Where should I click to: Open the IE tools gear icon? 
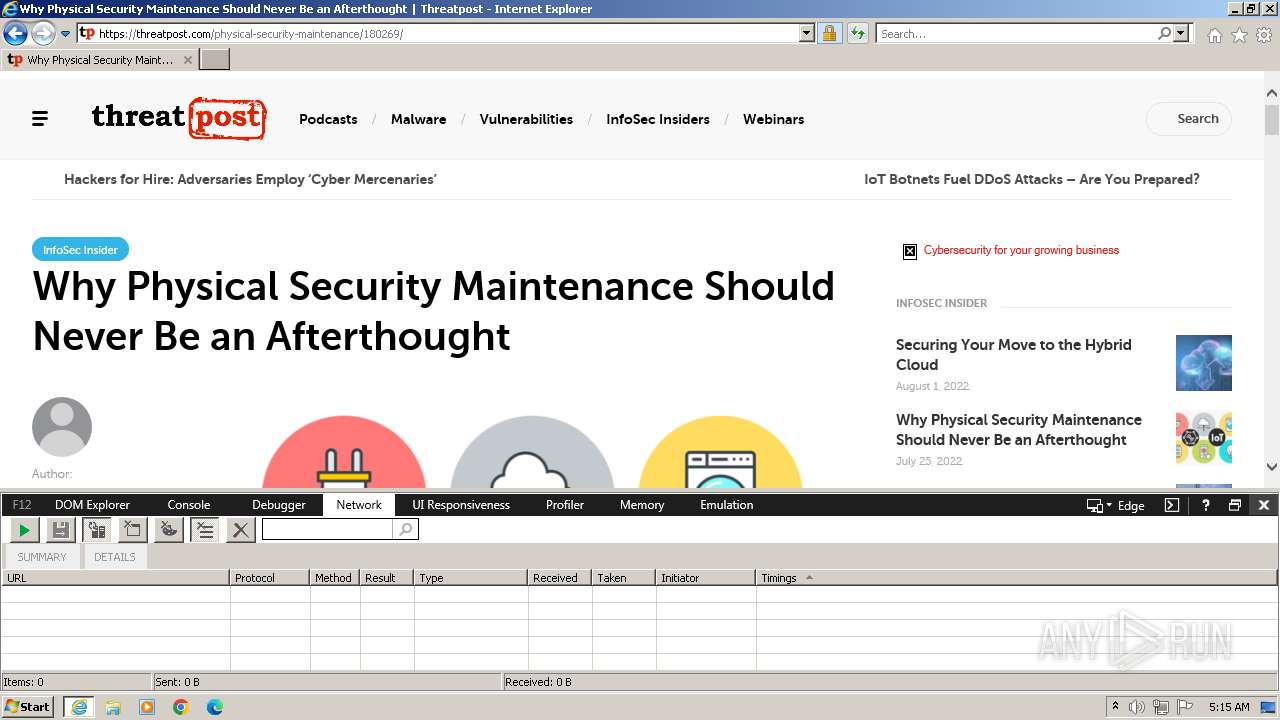1264,35
